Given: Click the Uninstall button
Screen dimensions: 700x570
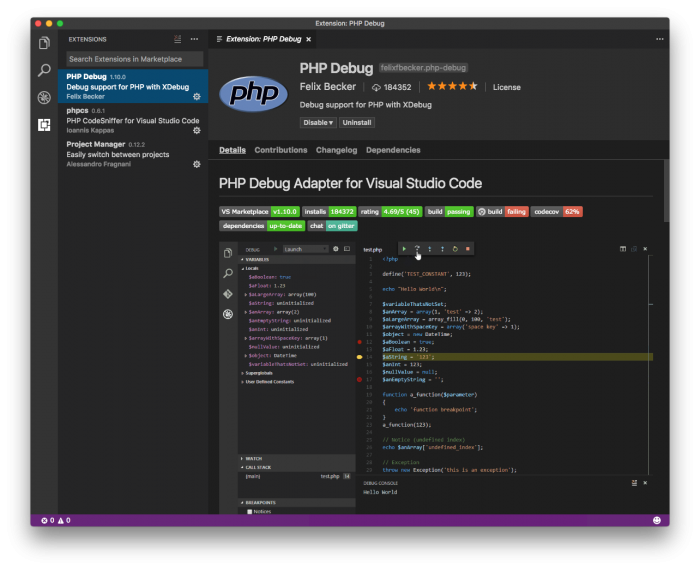Looking at the screenshot, I should 357,123.
